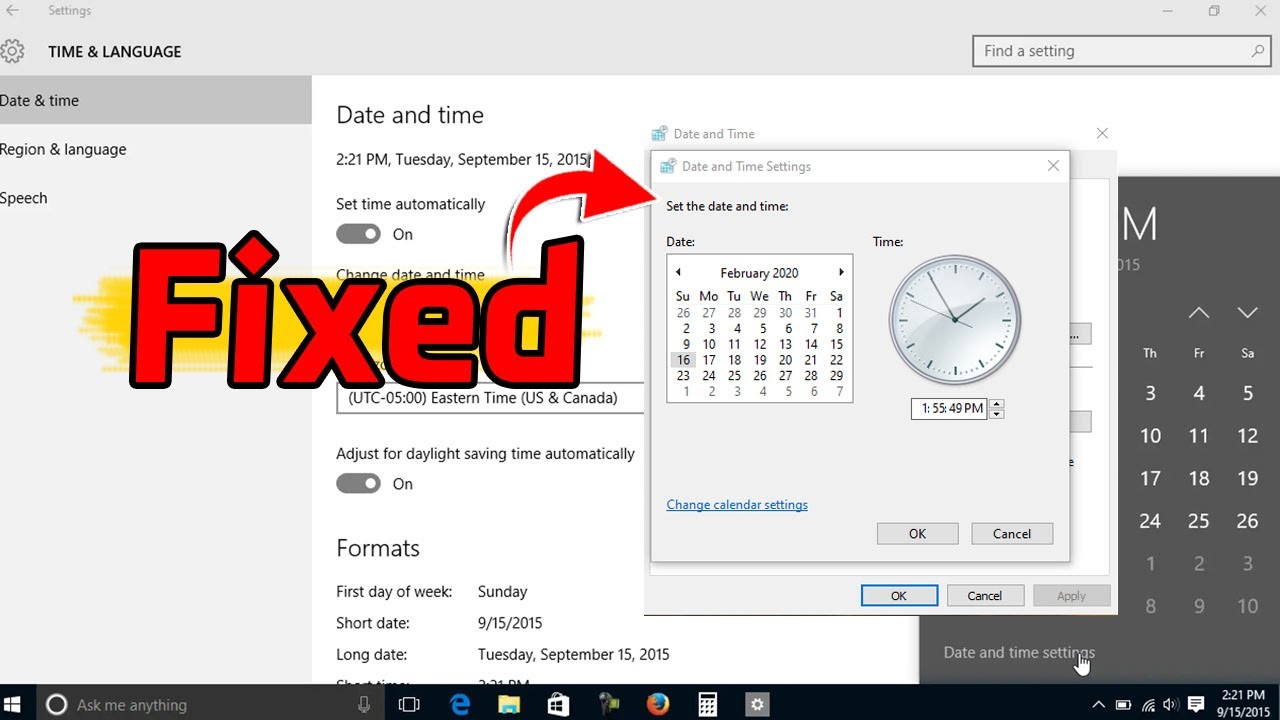1280x720 pixels.
Task: Show hidden tray icons chevron
Action: (1099, 704)
